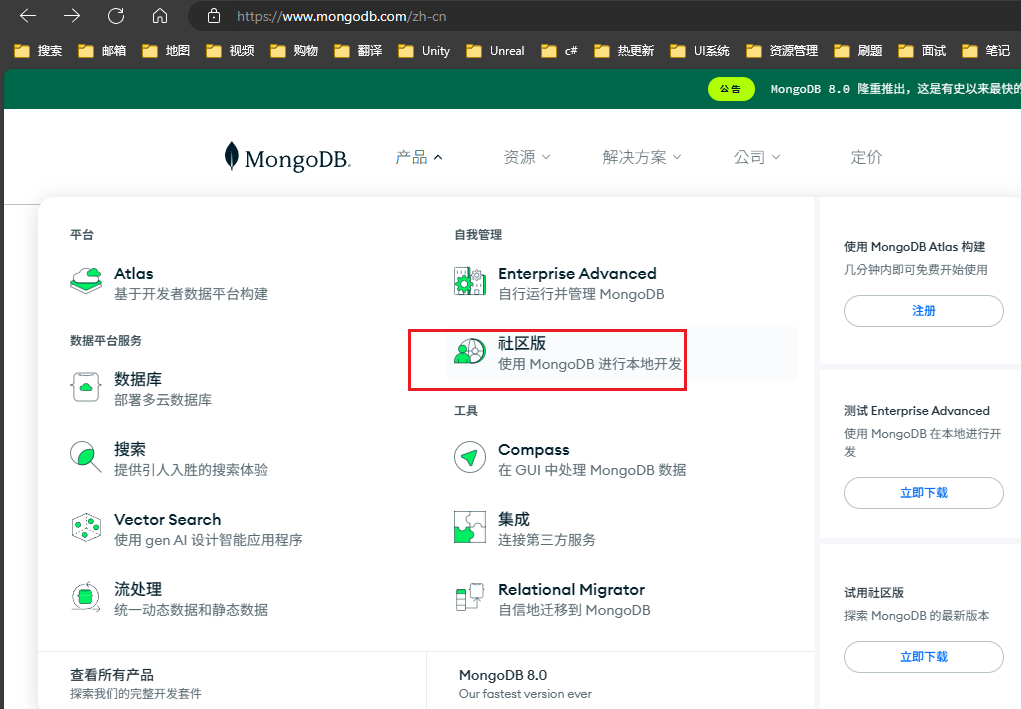Expand the 解决方案 solutions dropdown
1021x709 pixels.
coord(641,157)
